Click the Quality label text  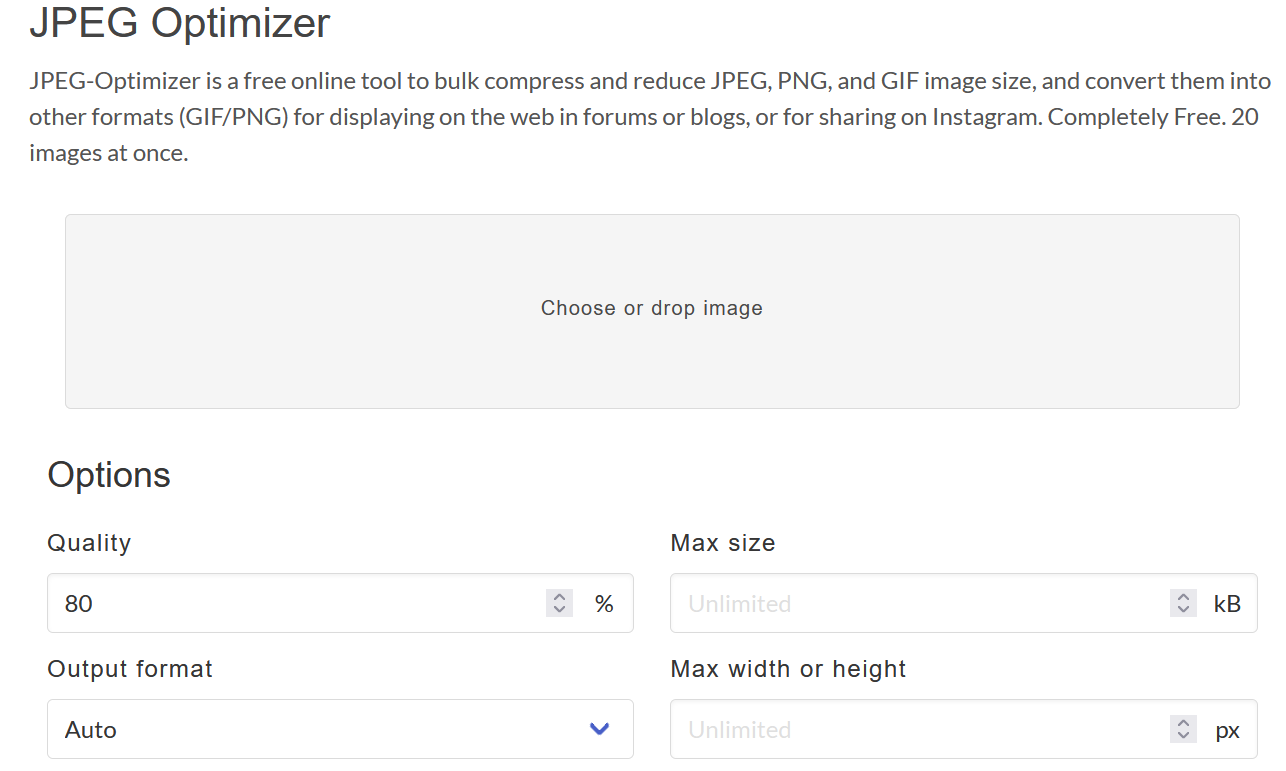89,543
